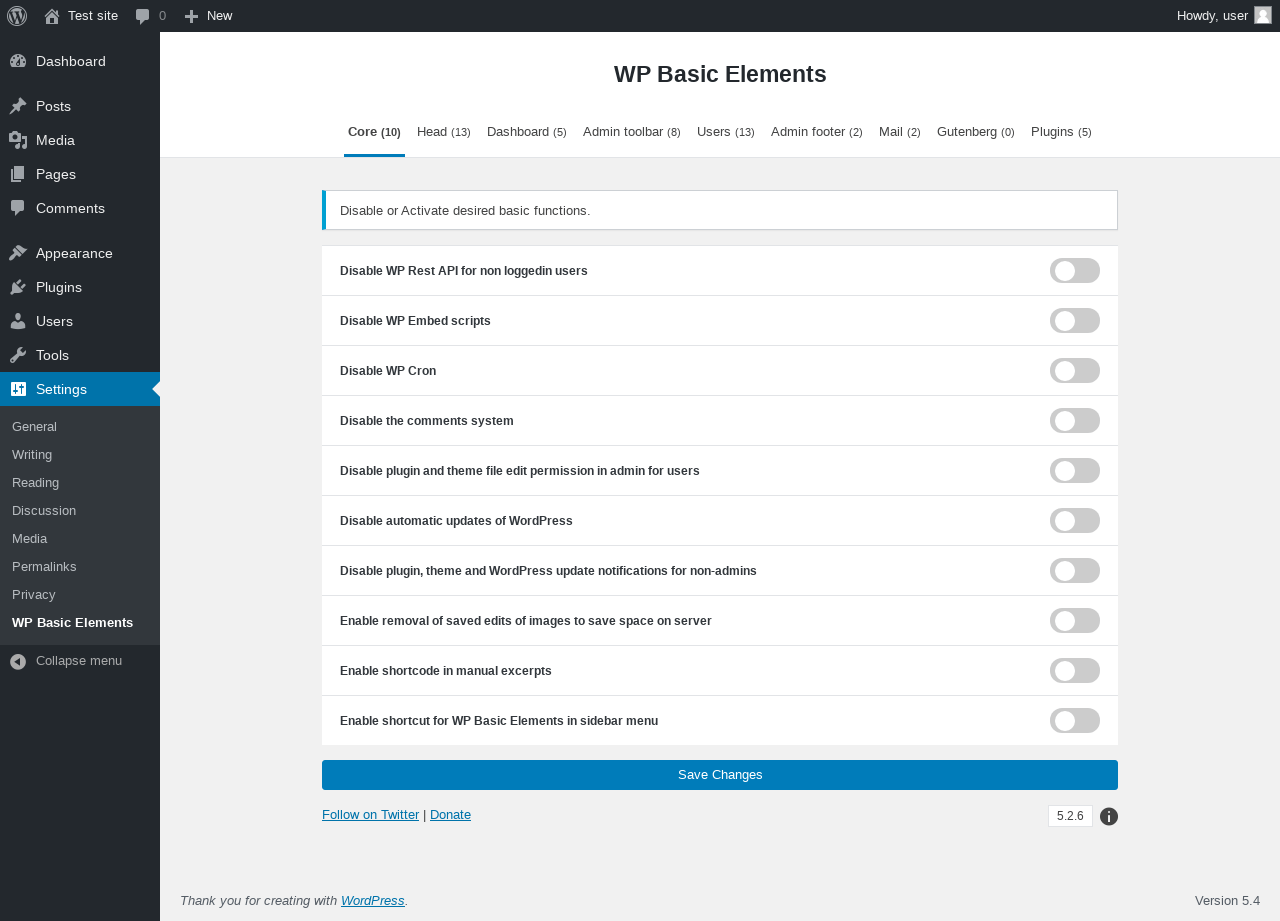Toggle Disable WP Cron switch

coord(1075,371)
